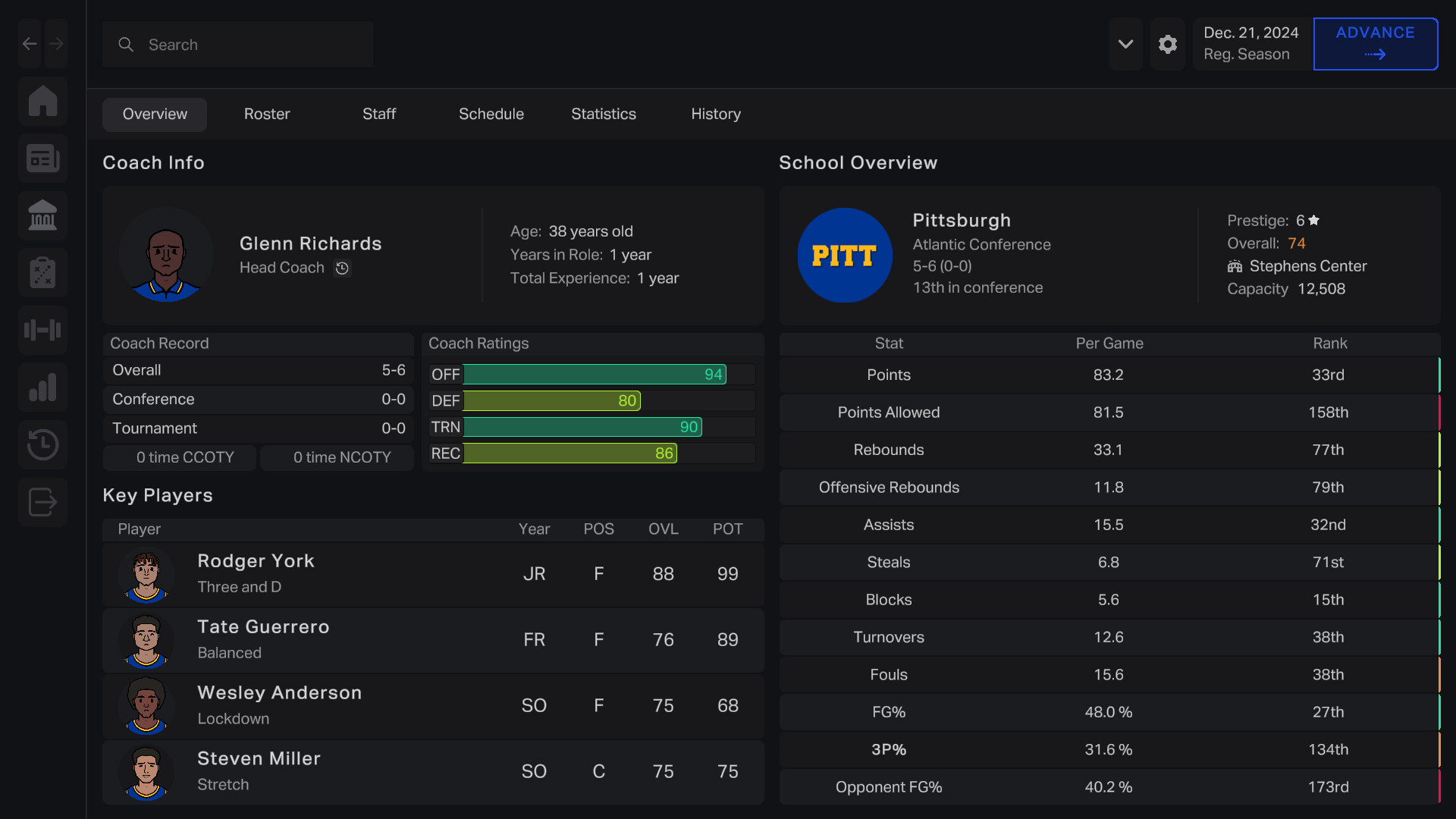Open the news feed icon in the sidebar
Viewport: 1456px width, 819px height.
pos(42,158)
